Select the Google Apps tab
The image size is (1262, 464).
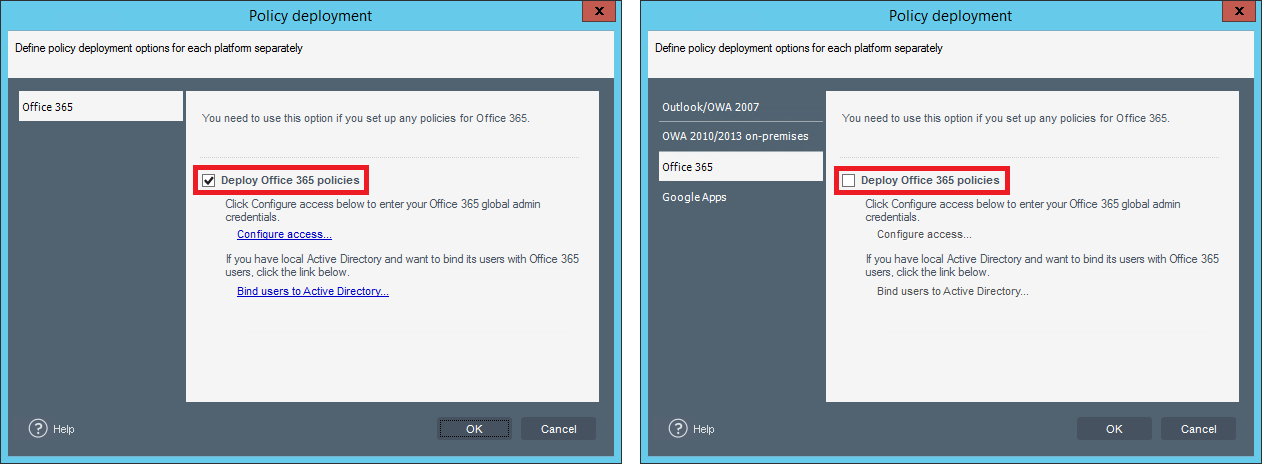pos(741,197)
